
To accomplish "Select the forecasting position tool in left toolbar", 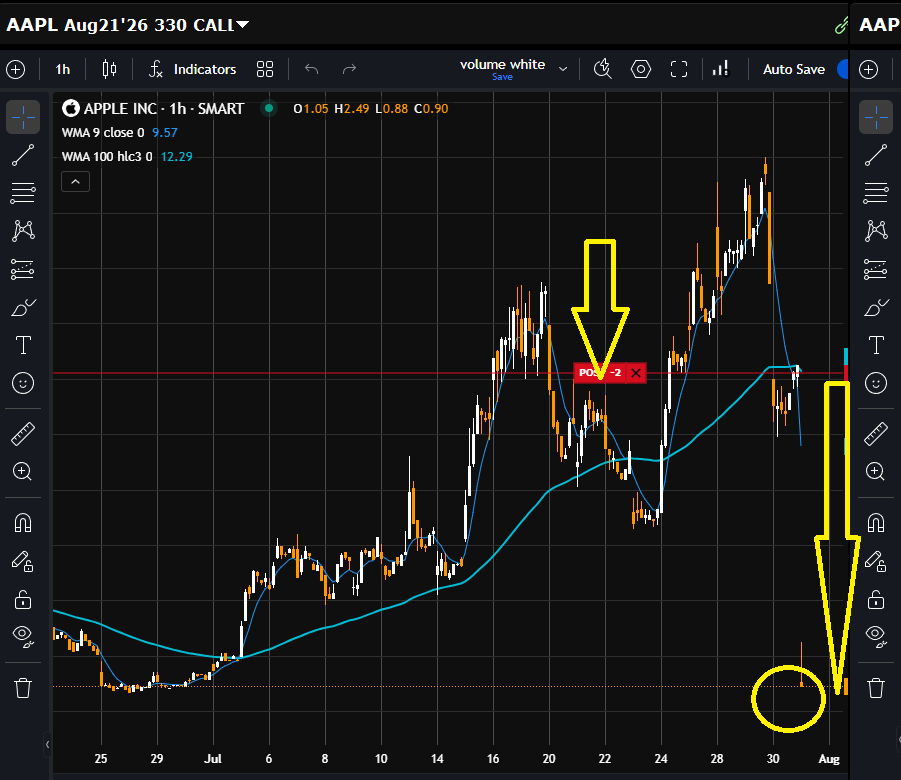I will point(23,269).
